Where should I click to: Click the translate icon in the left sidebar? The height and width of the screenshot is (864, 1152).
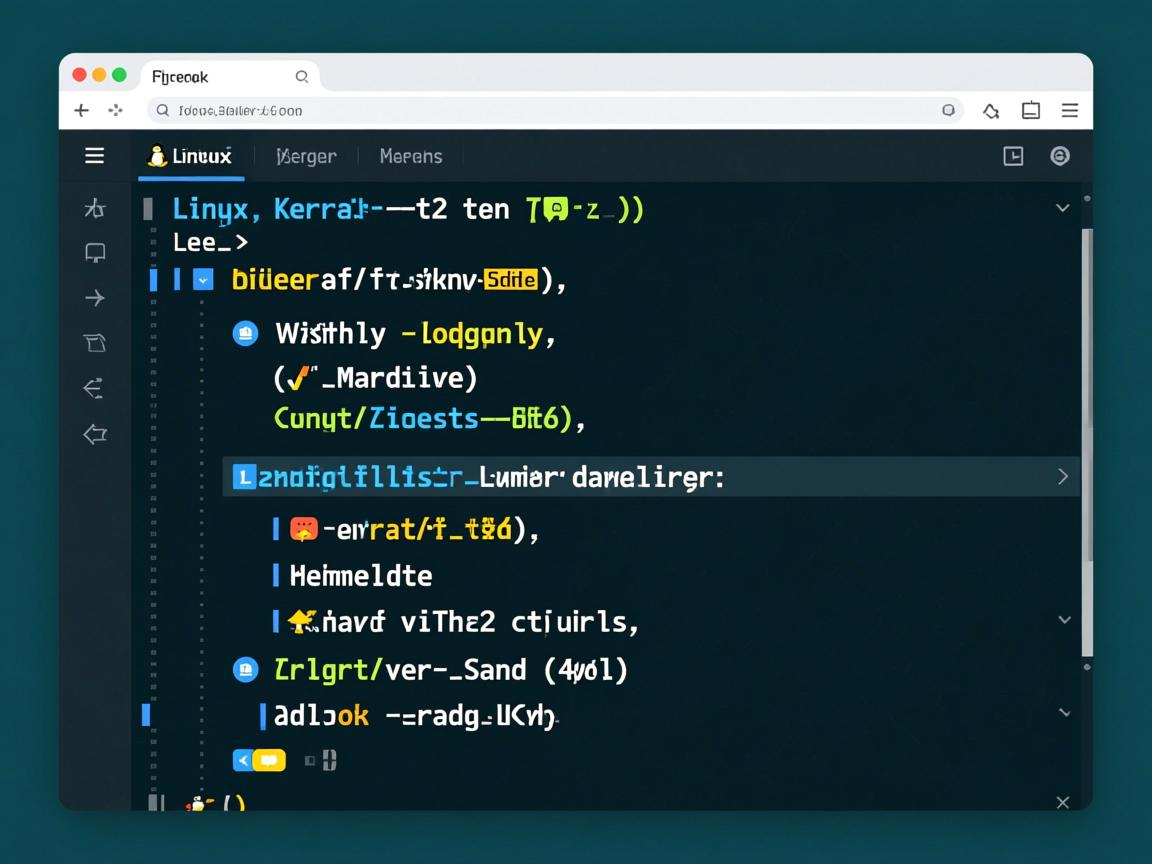click(x=95, y=208)
